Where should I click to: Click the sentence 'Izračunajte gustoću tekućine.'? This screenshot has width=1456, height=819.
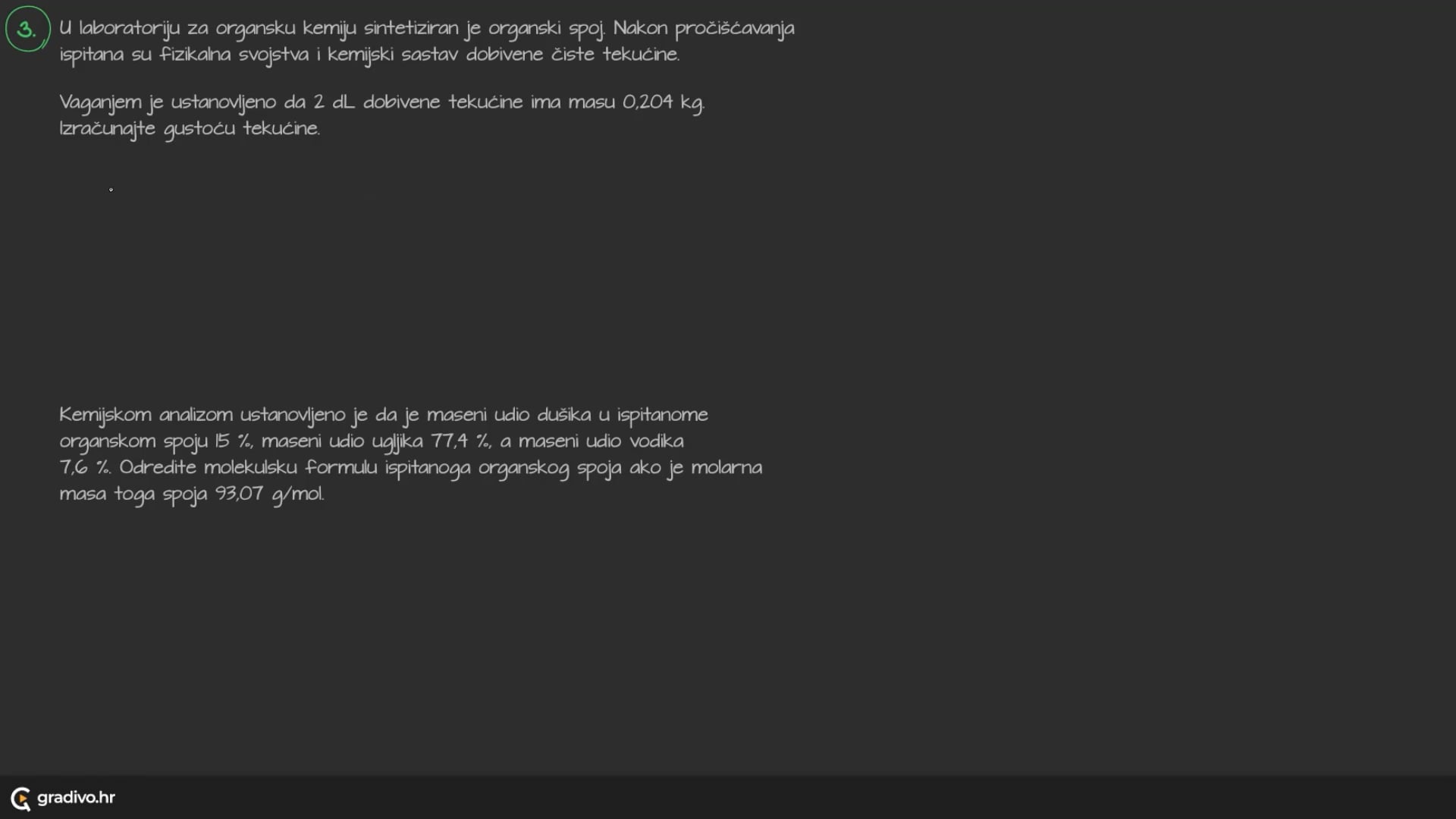(190, 128)
